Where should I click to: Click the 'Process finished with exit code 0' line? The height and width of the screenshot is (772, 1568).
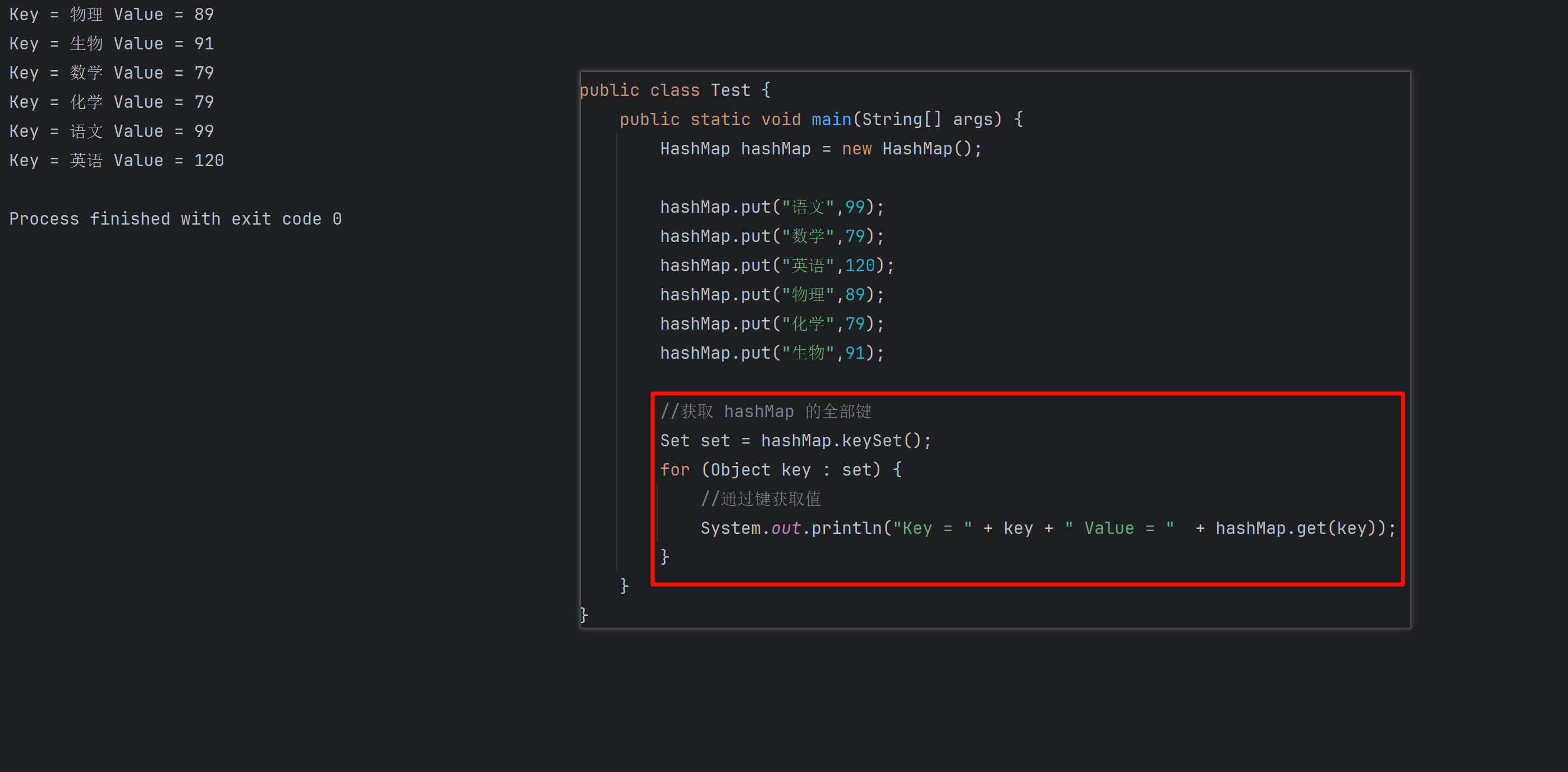[x=175, y=219]
